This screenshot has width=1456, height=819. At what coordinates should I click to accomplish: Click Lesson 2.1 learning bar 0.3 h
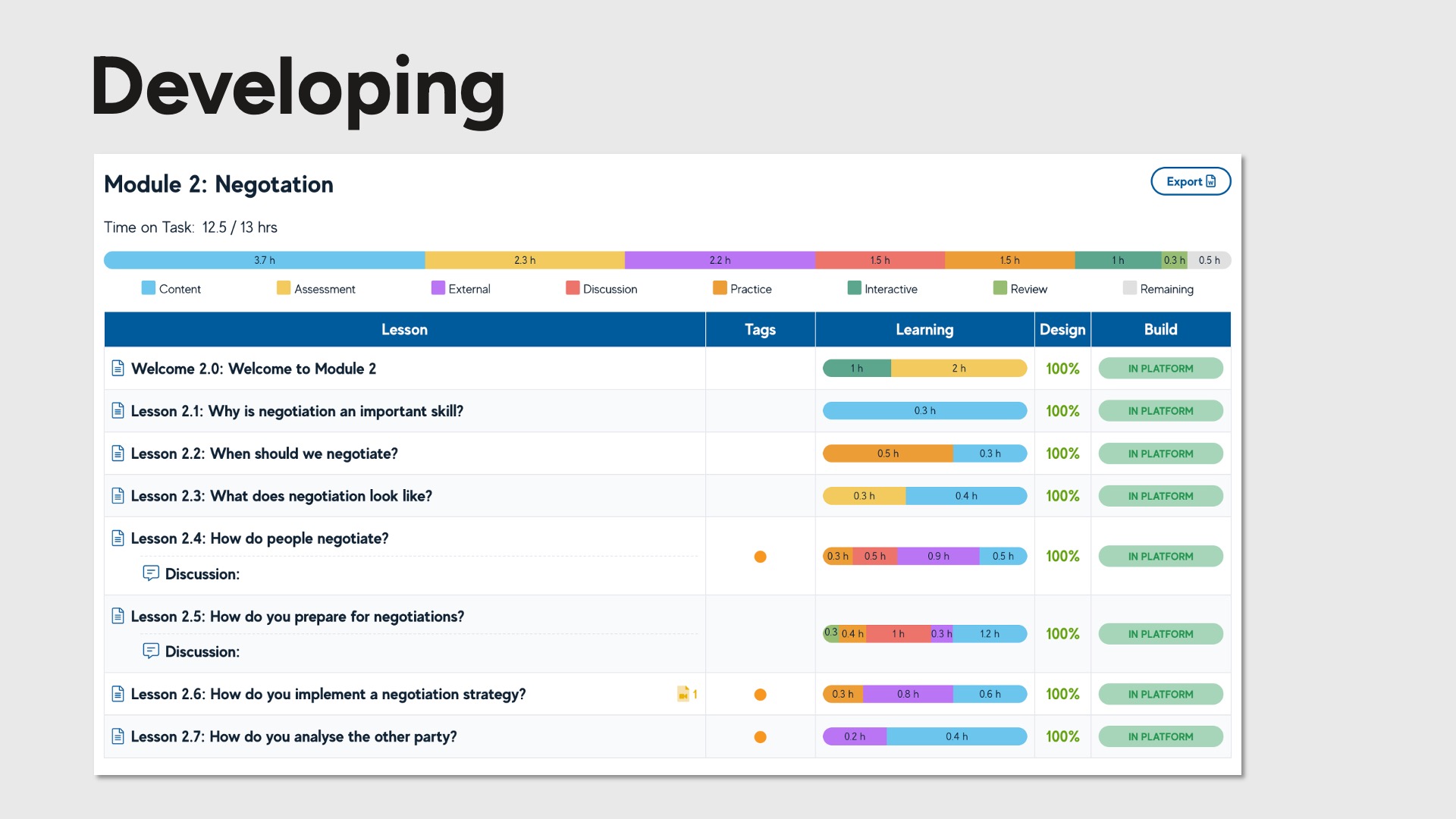point(924,411)
